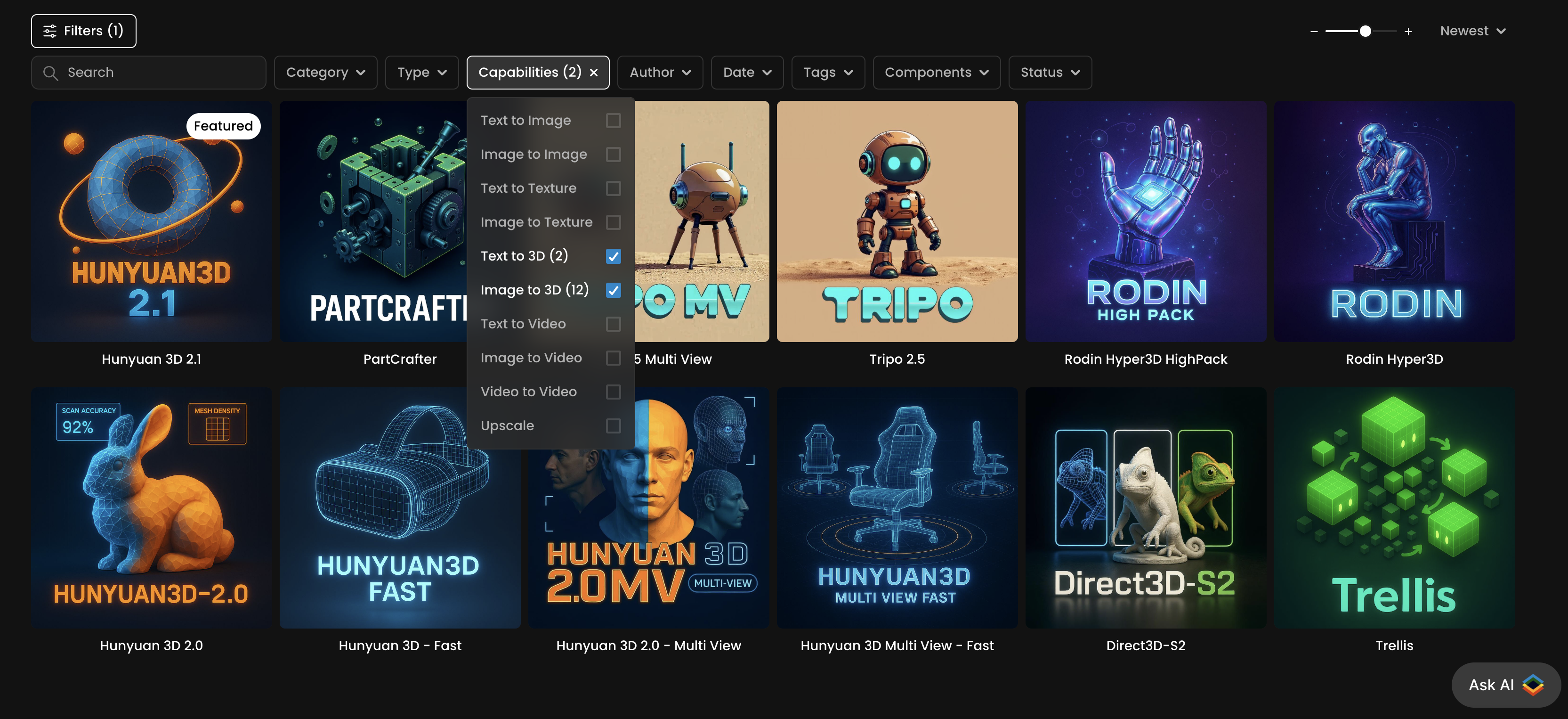
Task: Click the Hunyuan 3D 2.0 title text
Action: [152, 645]
